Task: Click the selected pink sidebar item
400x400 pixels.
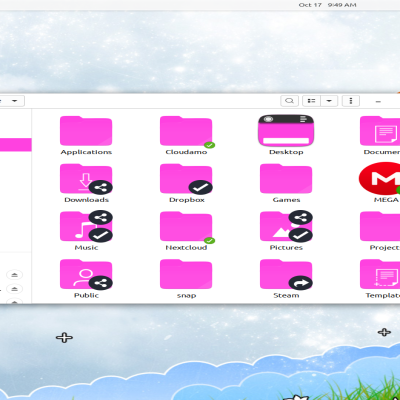Action: (16, 145)
